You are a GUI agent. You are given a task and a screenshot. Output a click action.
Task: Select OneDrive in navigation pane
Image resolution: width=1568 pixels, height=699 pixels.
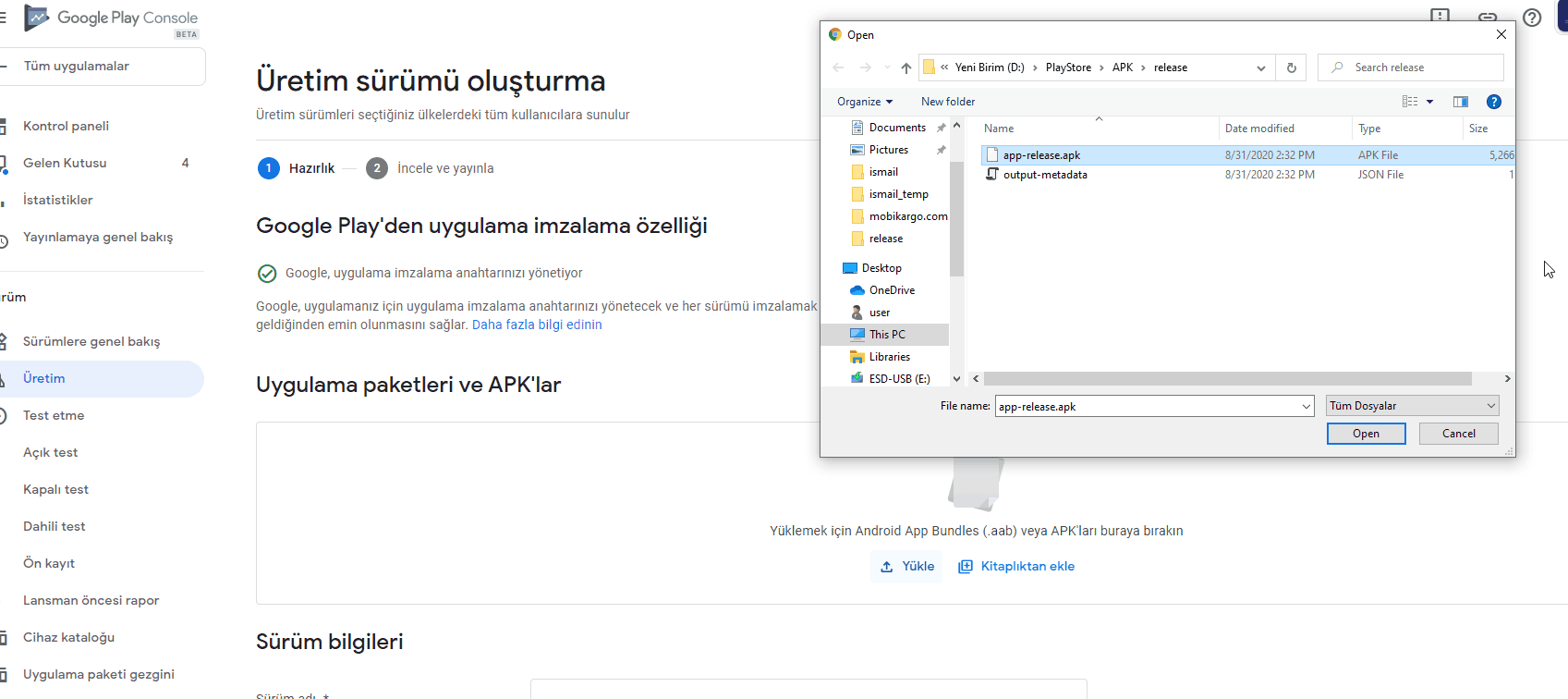(x=892, y=290)
